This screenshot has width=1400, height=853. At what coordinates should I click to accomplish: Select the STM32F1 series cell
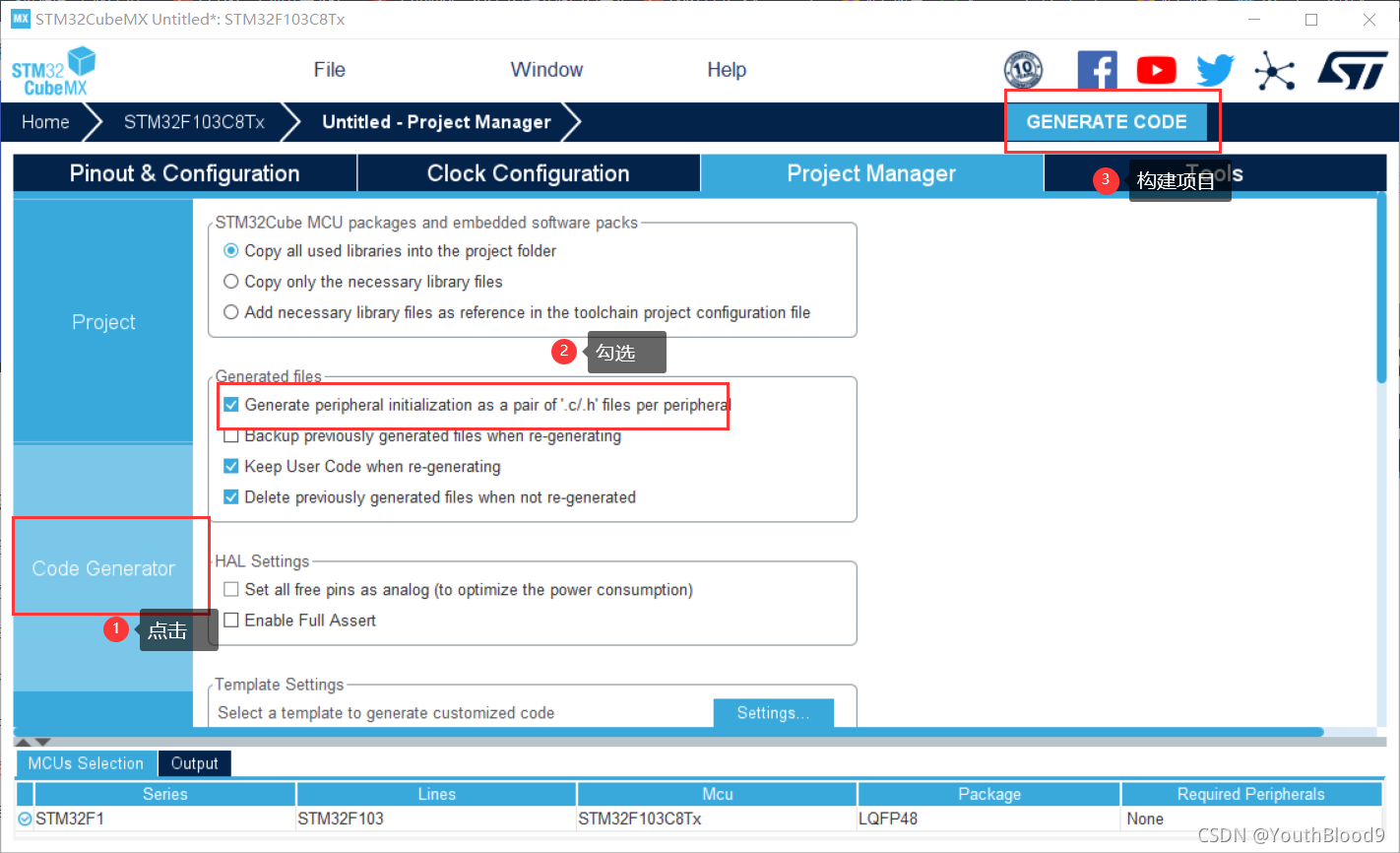[x=164, y=819]
